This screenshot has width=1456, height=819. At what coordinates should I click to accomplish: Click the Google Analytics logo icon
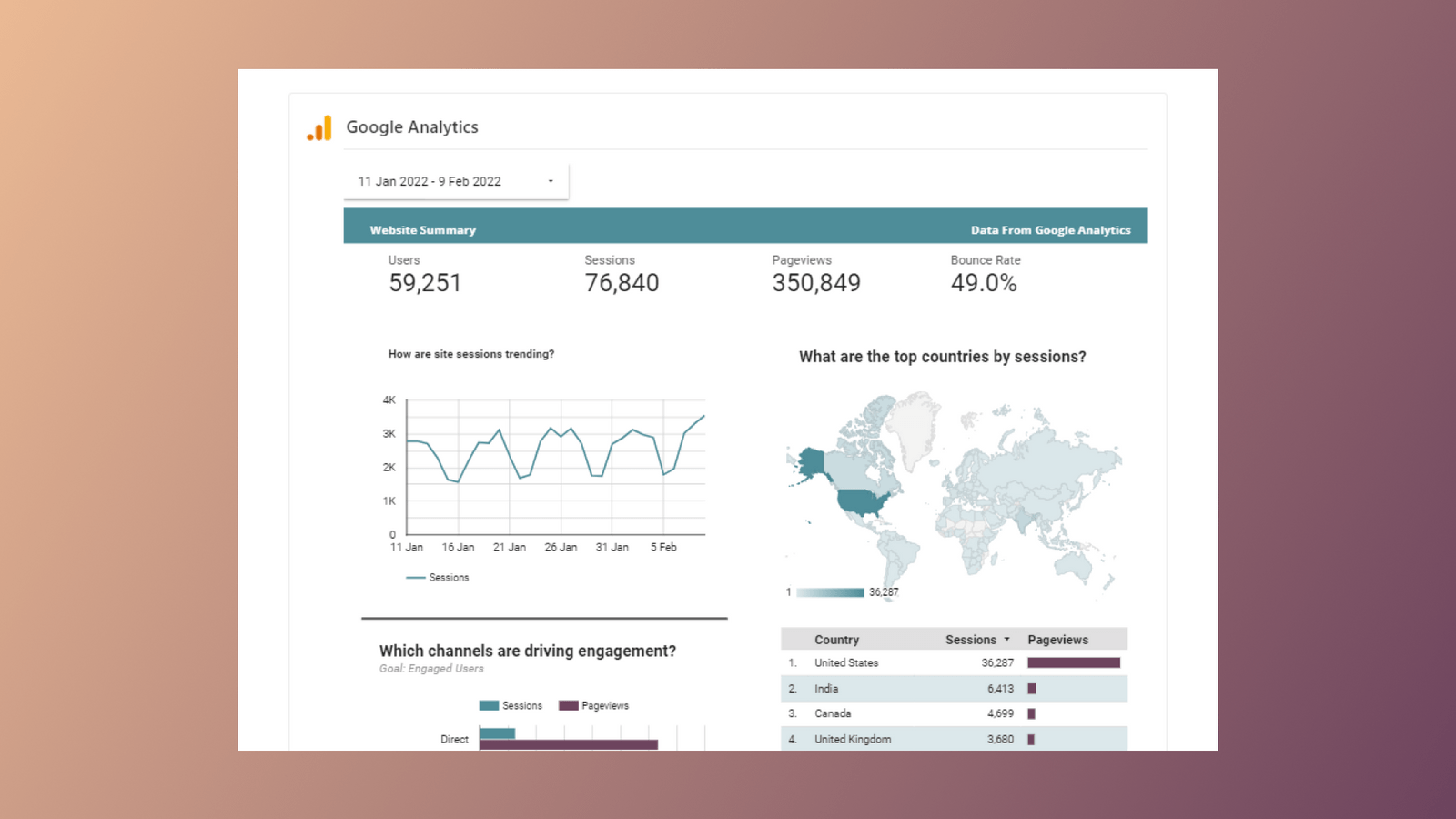click(x=318, y=128)
